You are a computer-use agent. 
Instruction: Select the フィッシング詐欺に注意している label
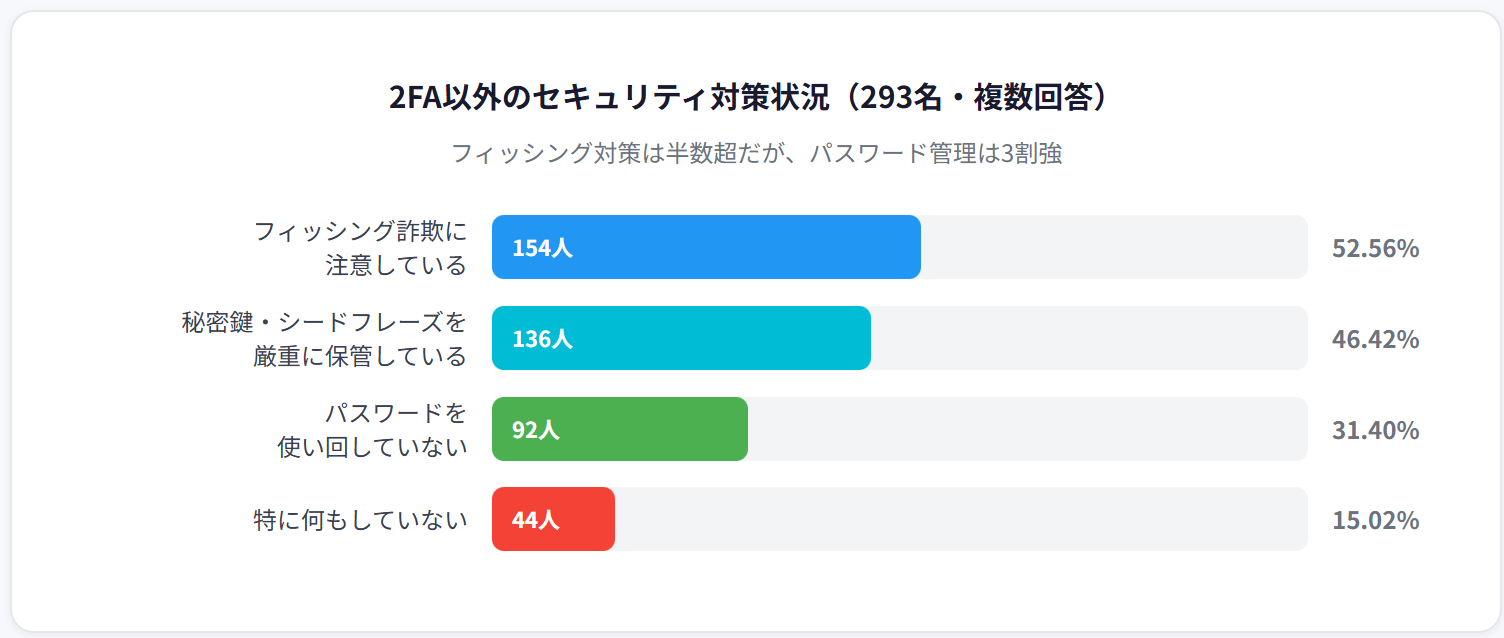tap(360, 248)
